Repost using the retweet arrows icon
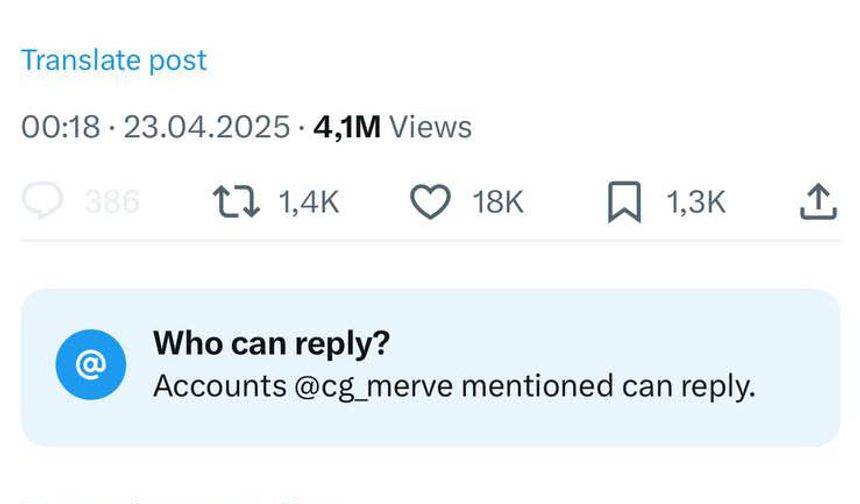 click(236, 202)
